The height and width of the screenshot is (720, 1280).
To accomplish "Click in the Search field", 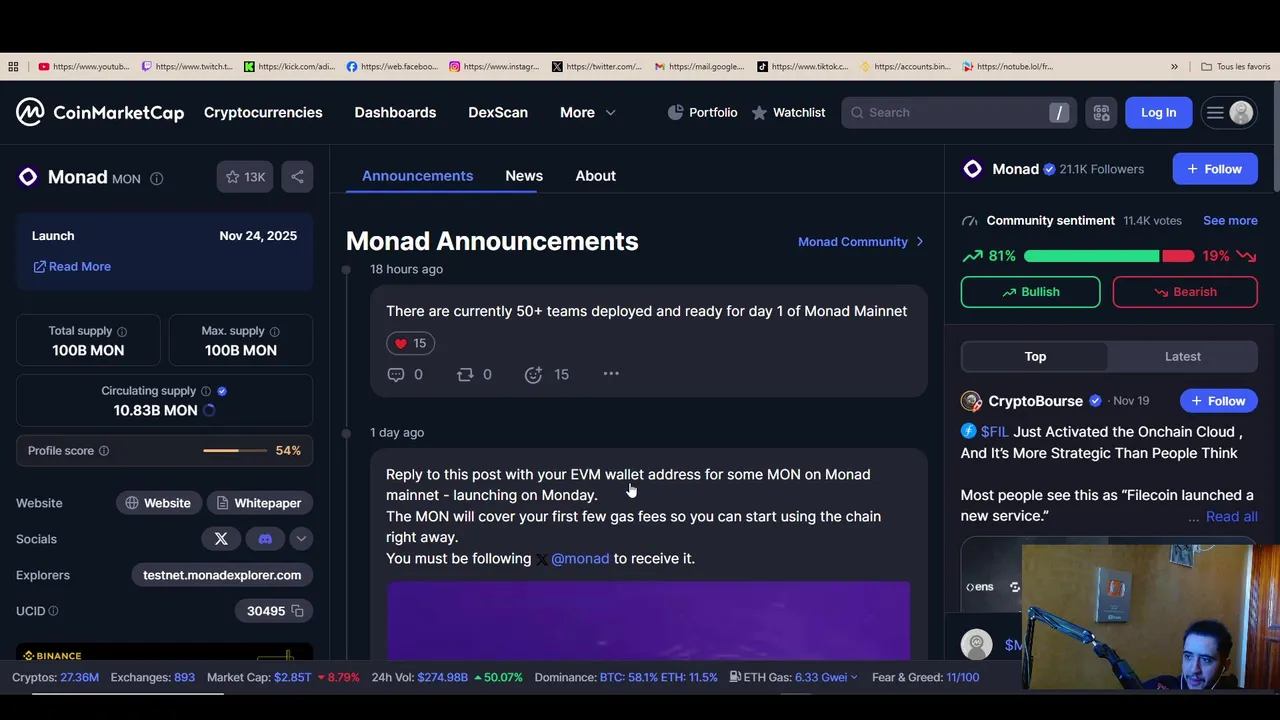I will click(958, 113).
